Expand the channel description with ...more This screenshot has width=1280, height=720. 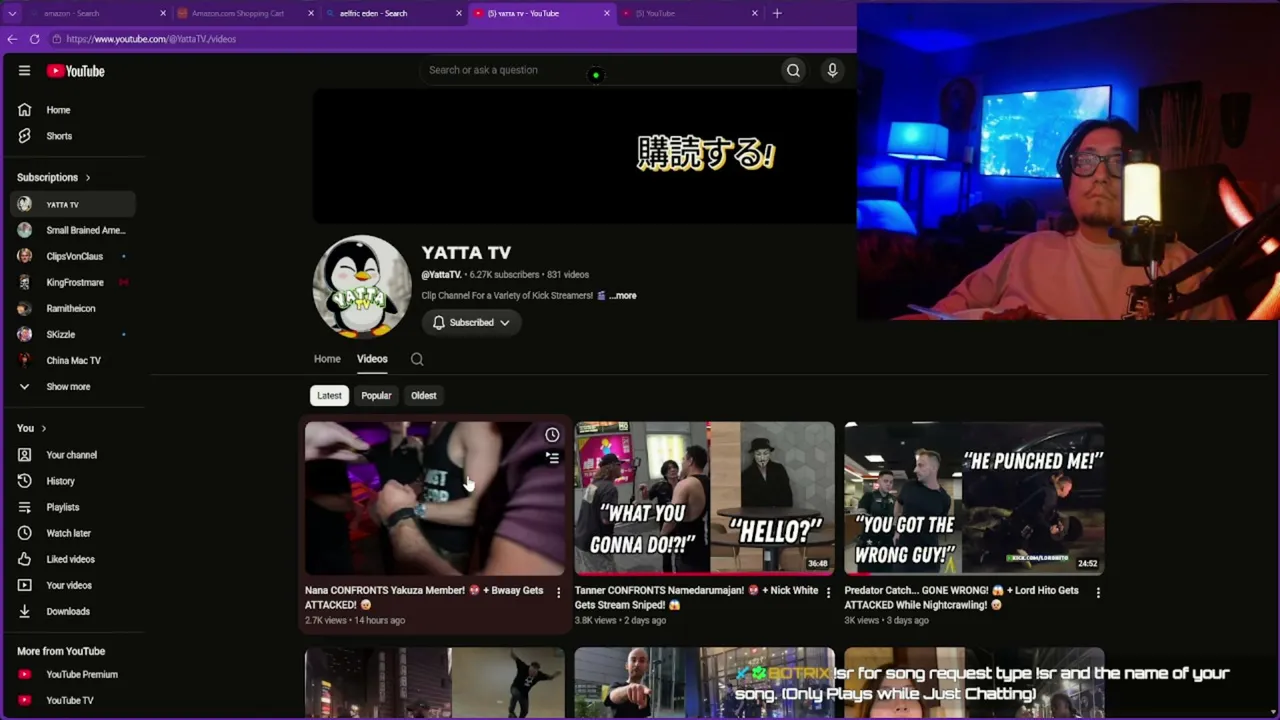[623, 296]
